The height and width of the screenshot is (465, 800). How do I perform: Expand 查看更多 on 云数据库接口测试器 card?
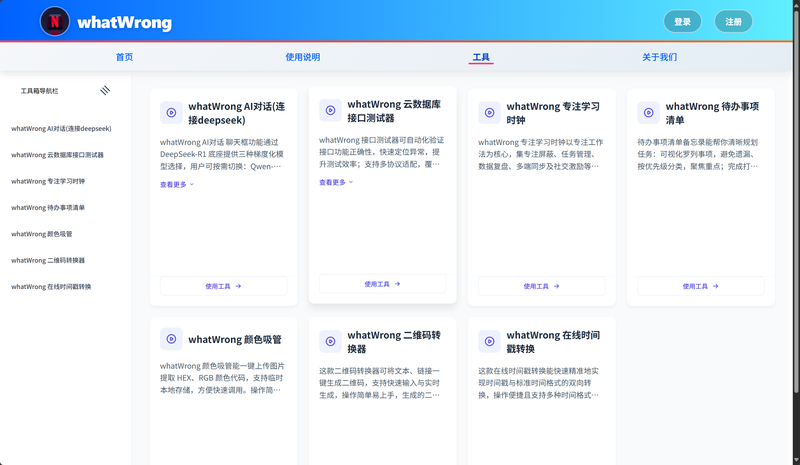pos(336,182)
